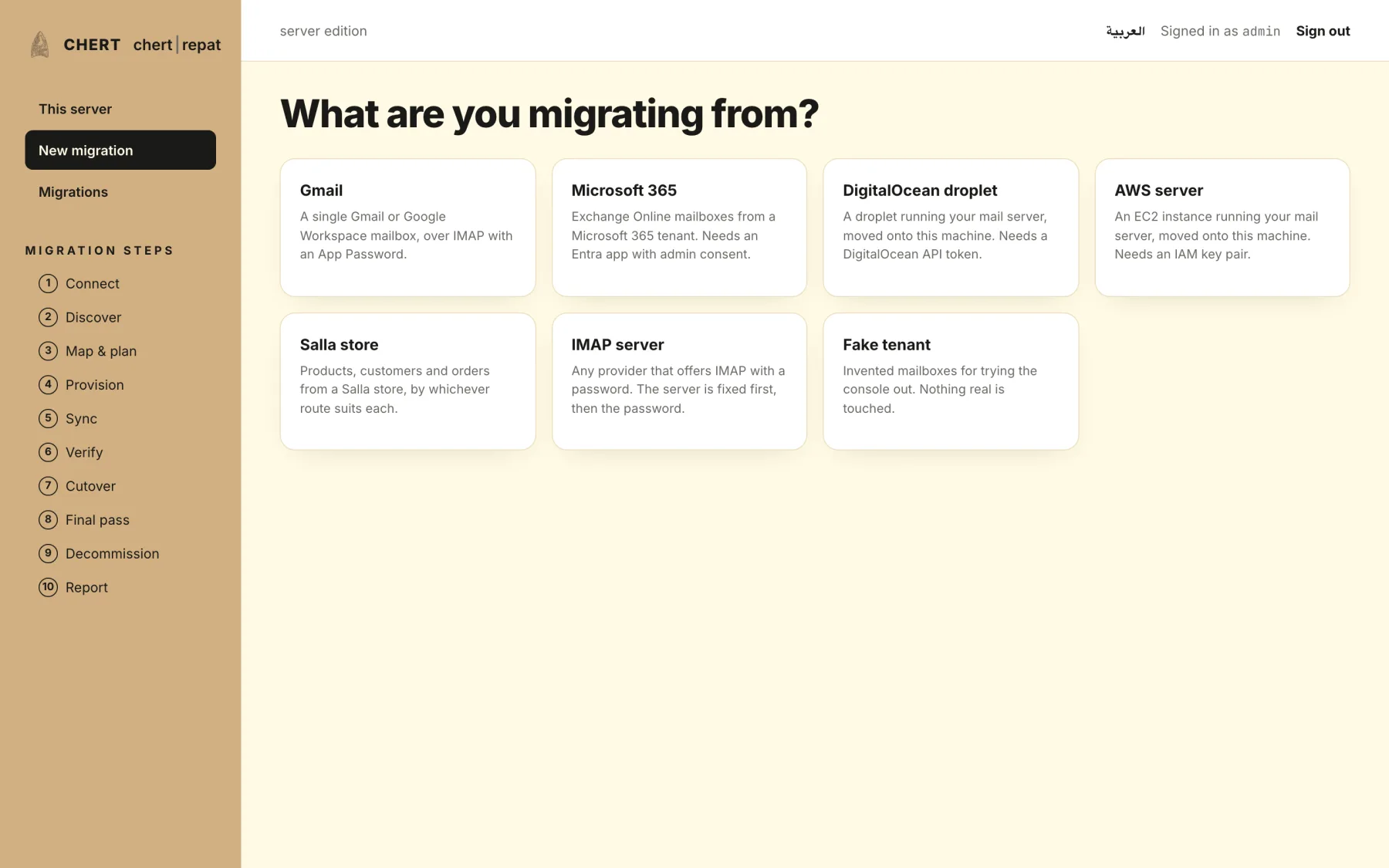
Task: Click the step 5 circle beside Sync
Action: point(48,418)
